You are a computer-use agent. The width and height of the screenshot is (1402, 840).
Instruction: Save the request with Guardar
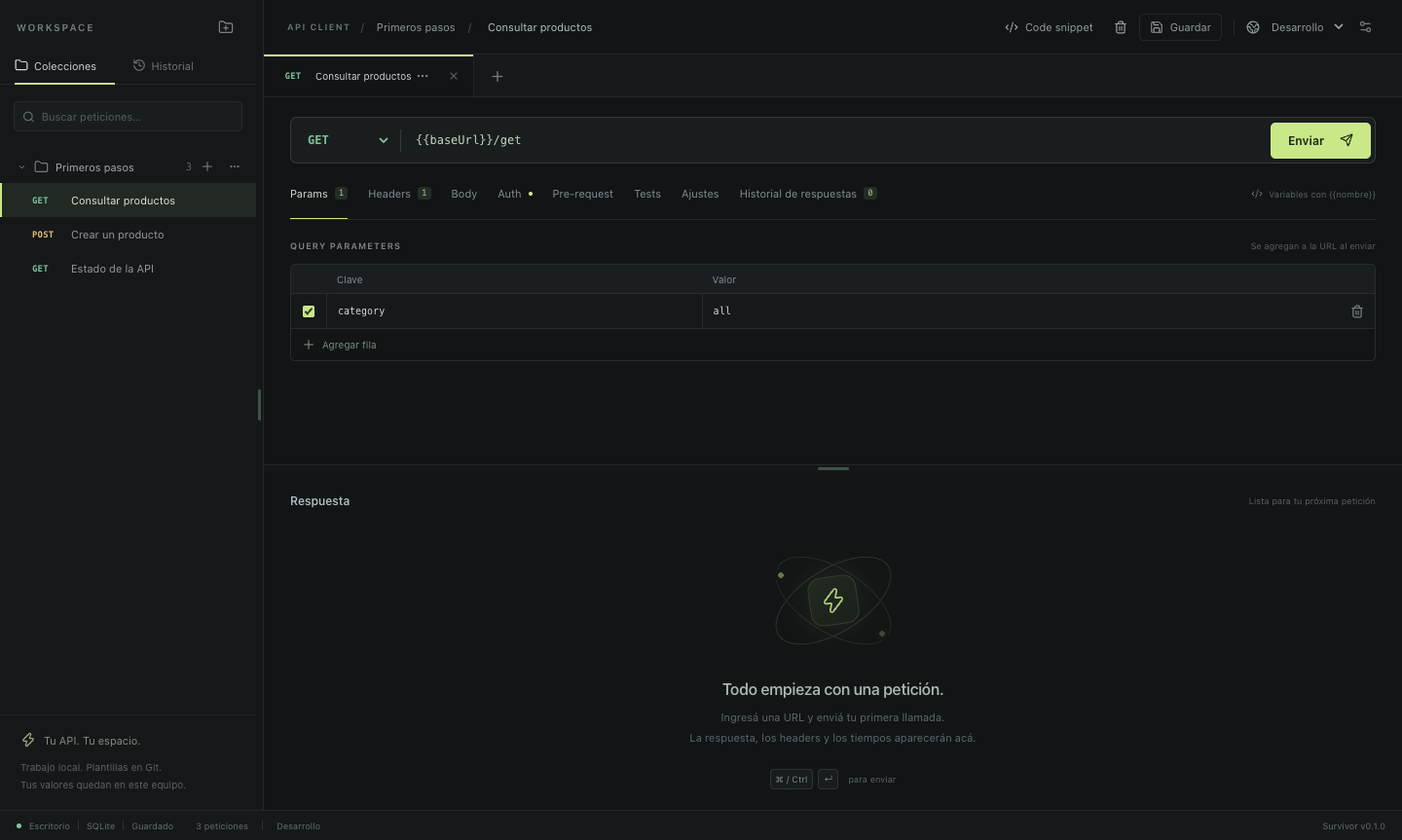[1180, 27]
